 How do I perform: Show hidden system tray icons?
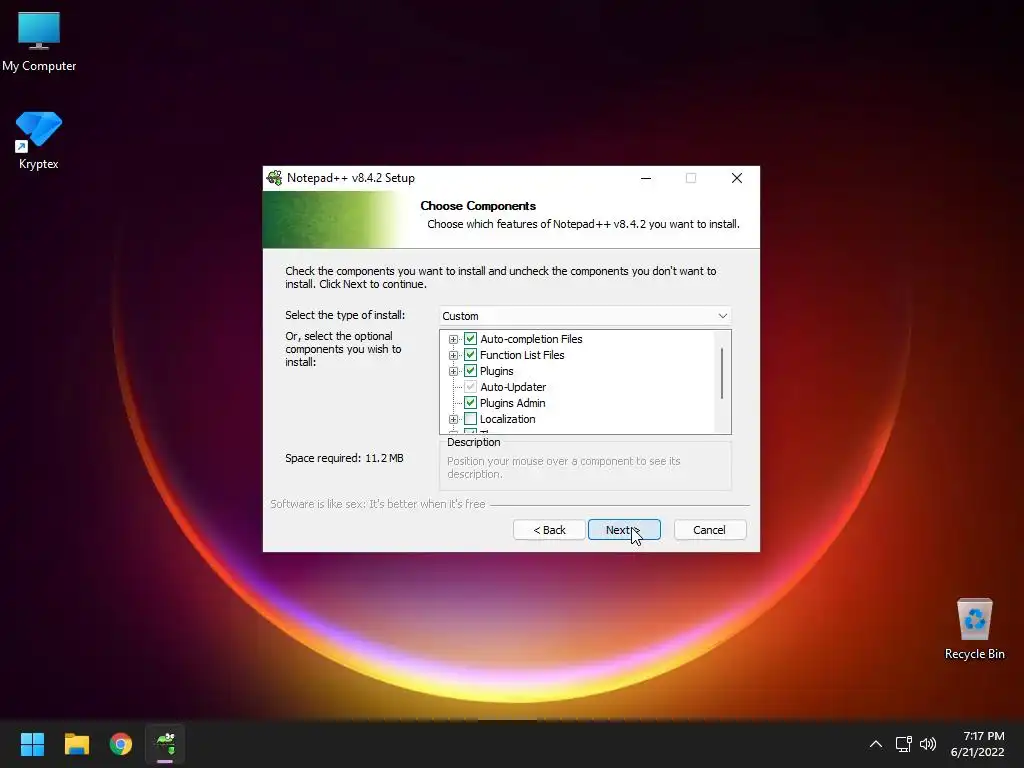click(x=876, y=744)
